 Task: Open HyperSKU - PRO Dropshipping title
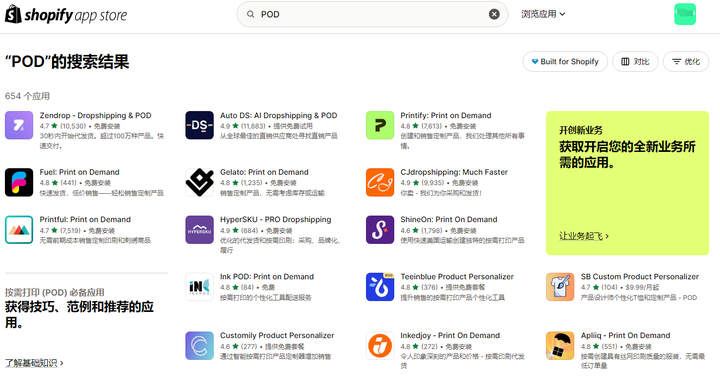tap(276, 219)
